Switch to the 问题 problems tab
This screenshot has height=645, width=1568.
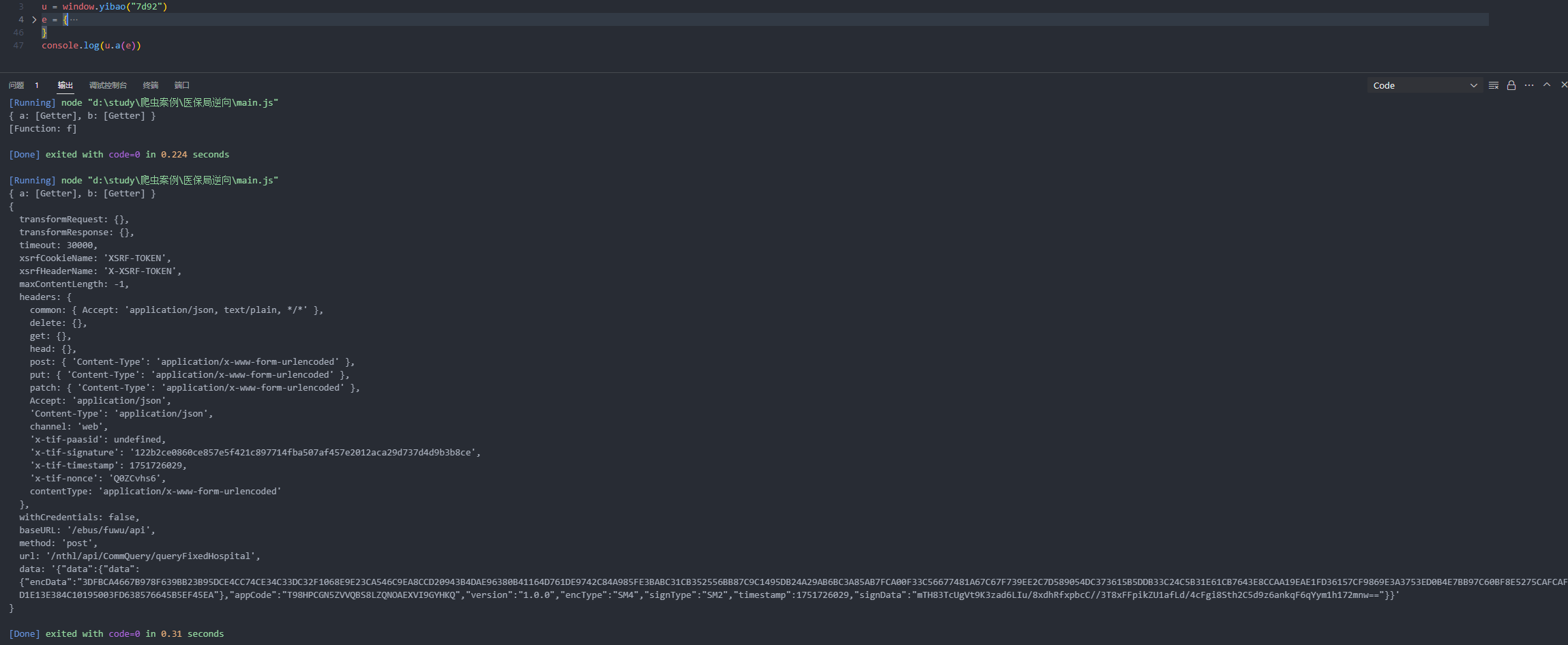(16, 85)
